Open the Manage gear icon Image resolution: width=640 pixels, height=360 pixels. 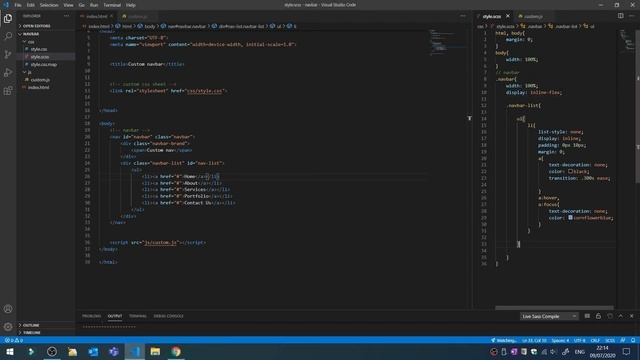click(8, 327)
